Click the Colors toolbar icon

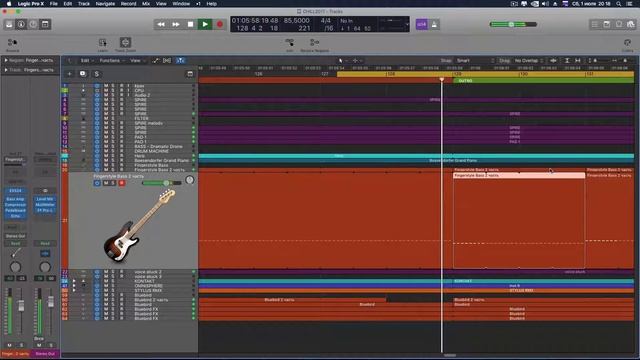[627, 44]
